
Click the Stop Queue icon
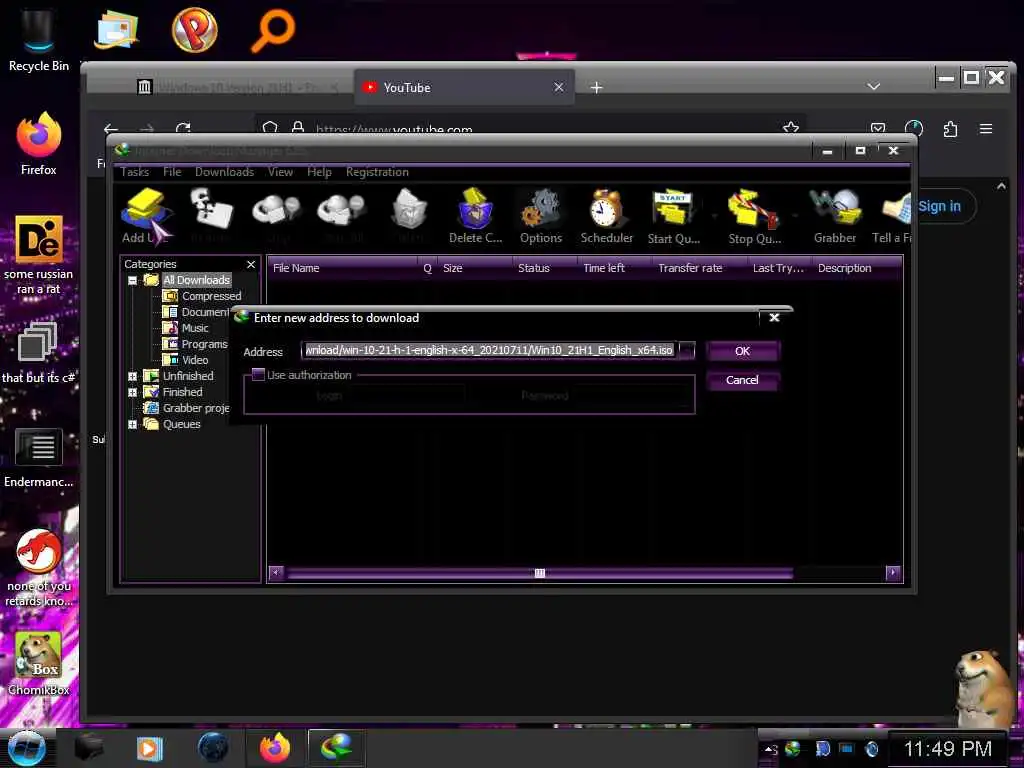(x=754, y=216)
